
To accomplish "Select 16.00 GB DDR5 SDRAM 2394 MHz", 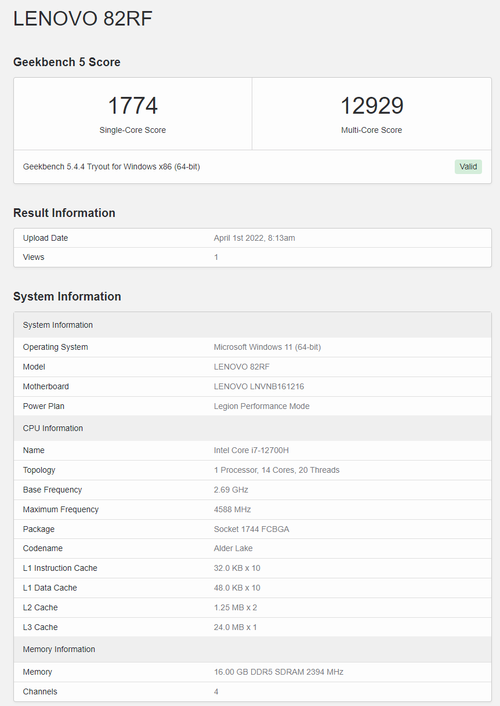I will coord(278,672).
